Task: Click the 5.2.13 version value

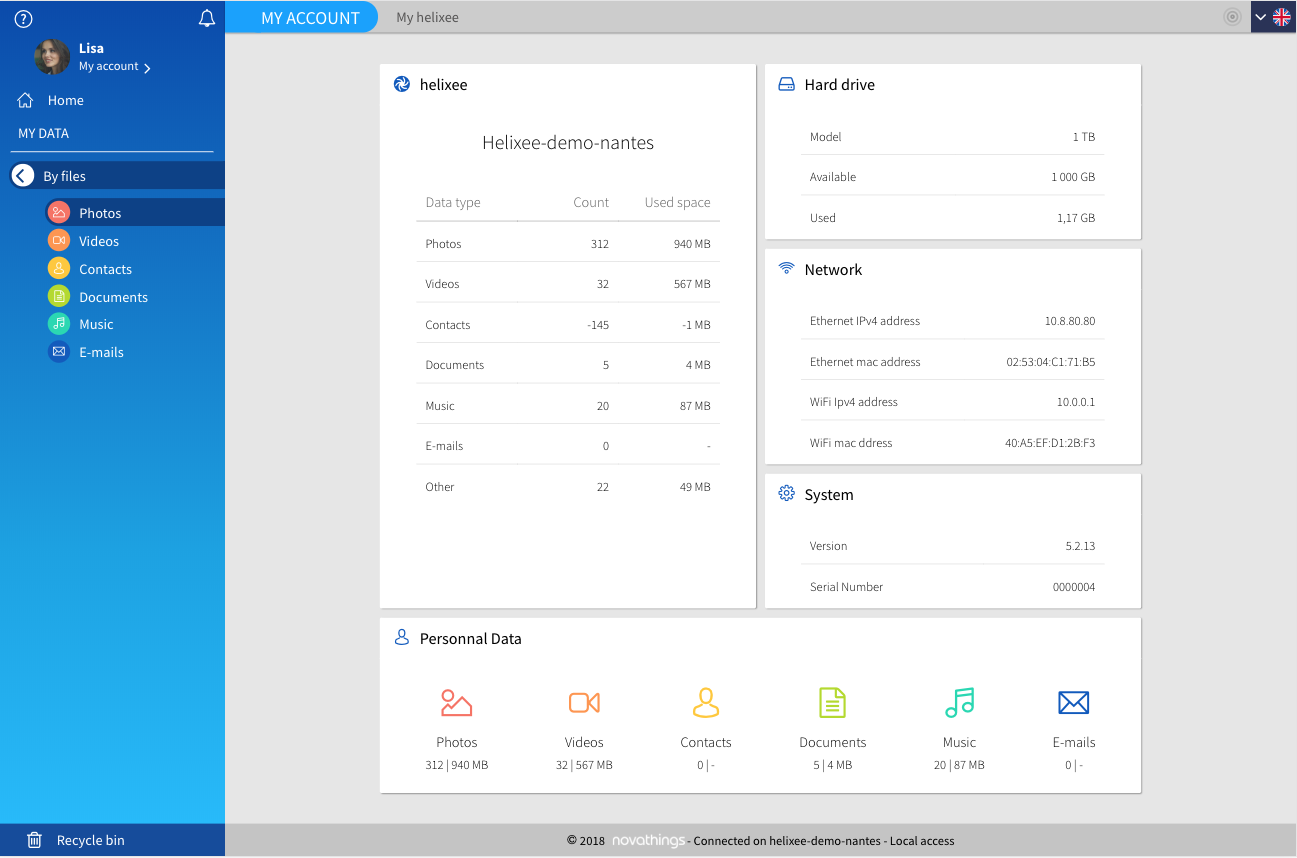Action: click(x=1080, y=546)
